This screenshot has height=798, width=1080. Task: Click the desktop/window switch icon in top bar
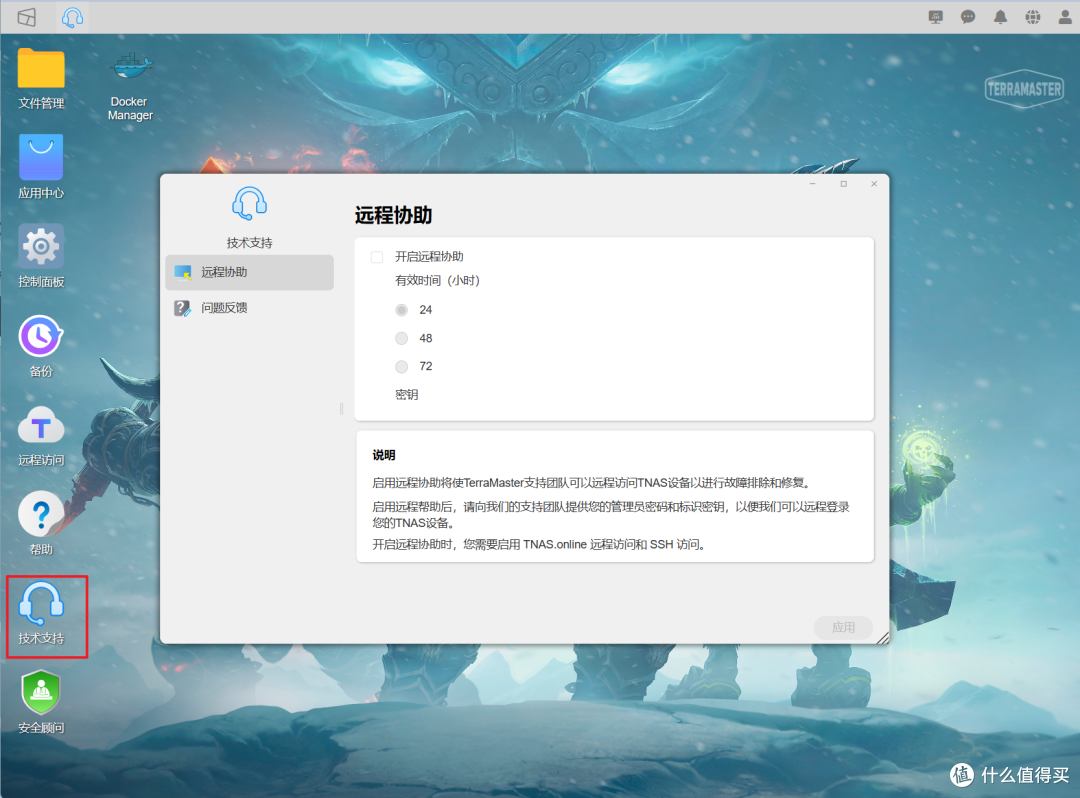27,17
